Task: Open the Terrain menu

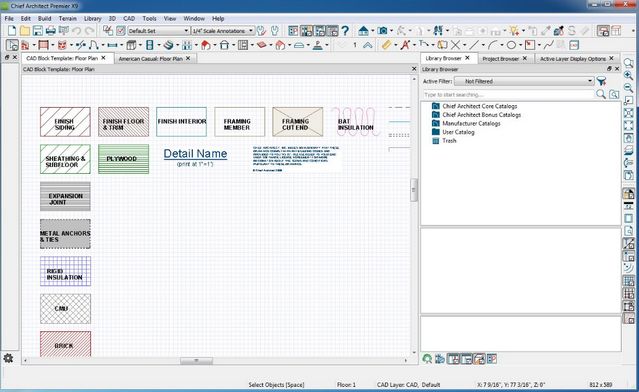Action: (x=68, y=18)
